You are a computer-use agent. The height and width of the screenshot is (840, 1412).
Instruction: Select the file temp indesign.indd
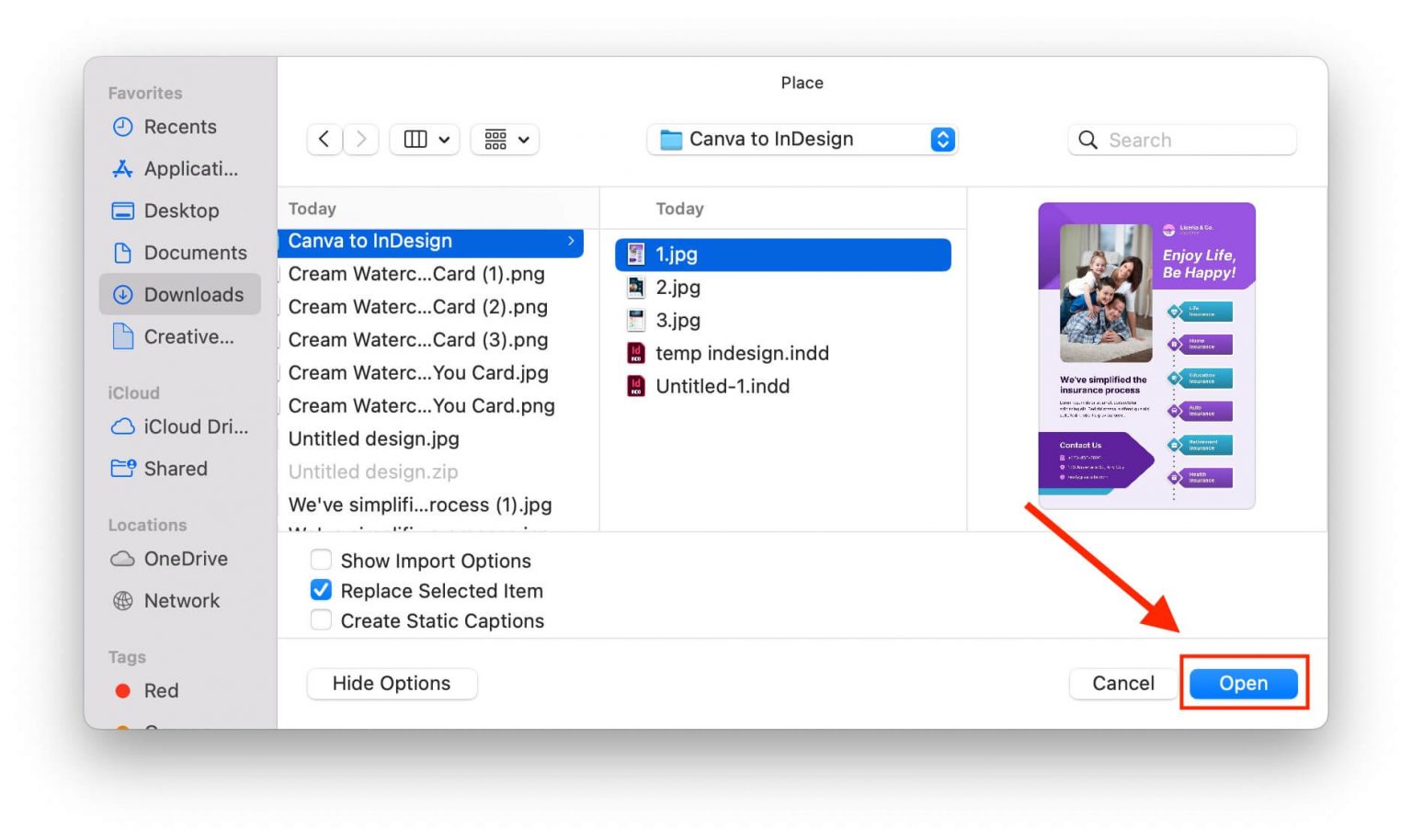[741, 353]
